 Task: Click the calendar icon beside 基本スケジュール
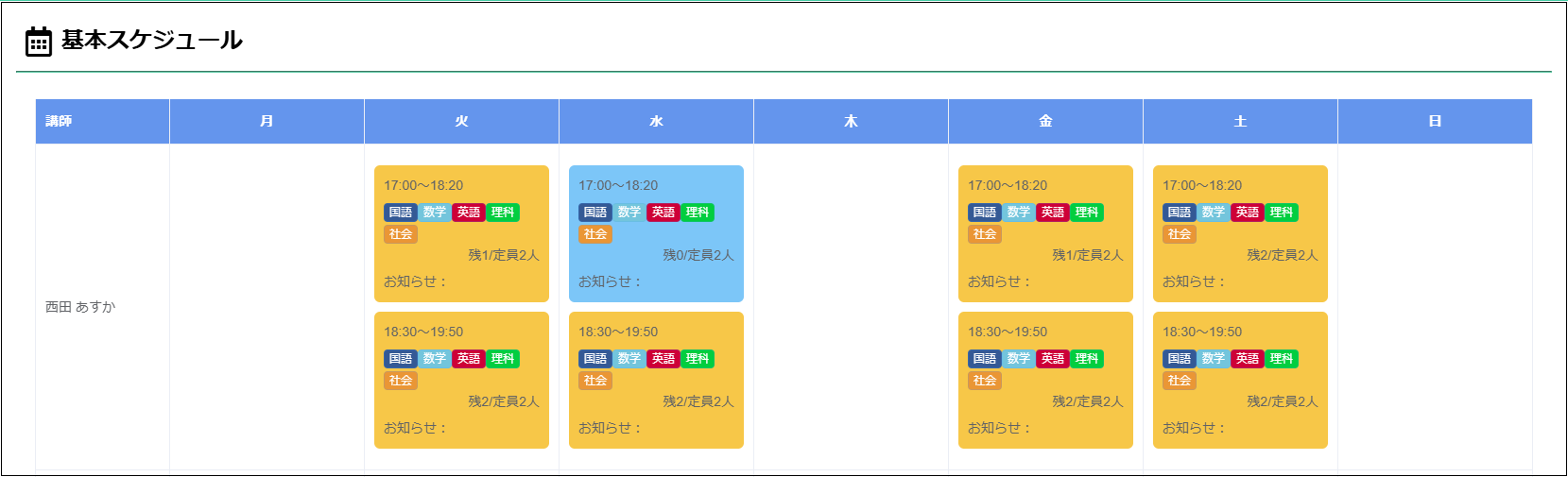click(x=38, y=42)
